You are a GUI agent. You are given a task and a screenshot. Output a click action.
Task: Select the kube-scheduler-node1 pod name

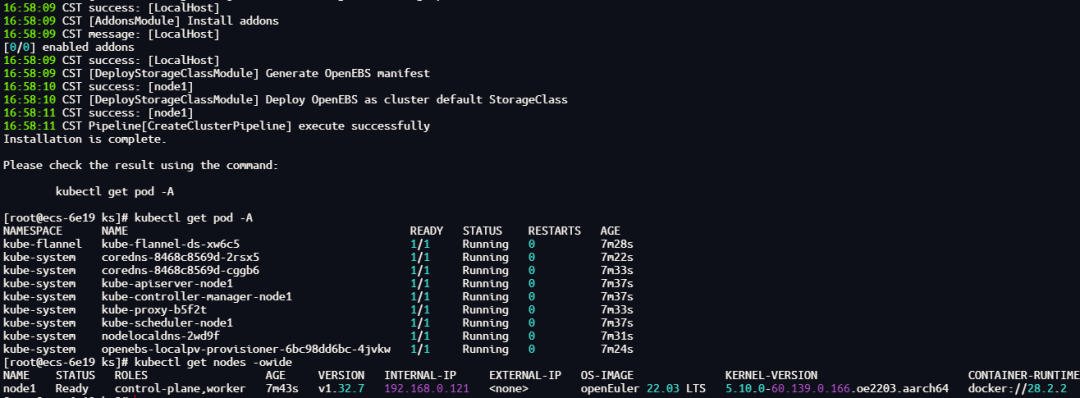click(167, 322)
